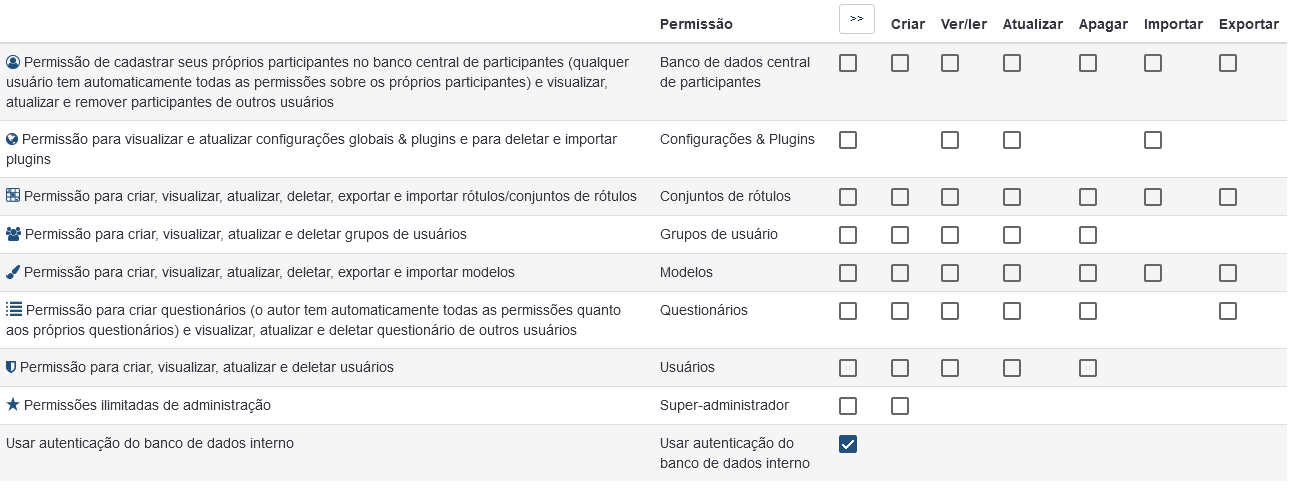The image size is (1291, 493).
Task: Uncheck Usar autenticação do banco de dados interno
Action: click(x=848, y=444)
